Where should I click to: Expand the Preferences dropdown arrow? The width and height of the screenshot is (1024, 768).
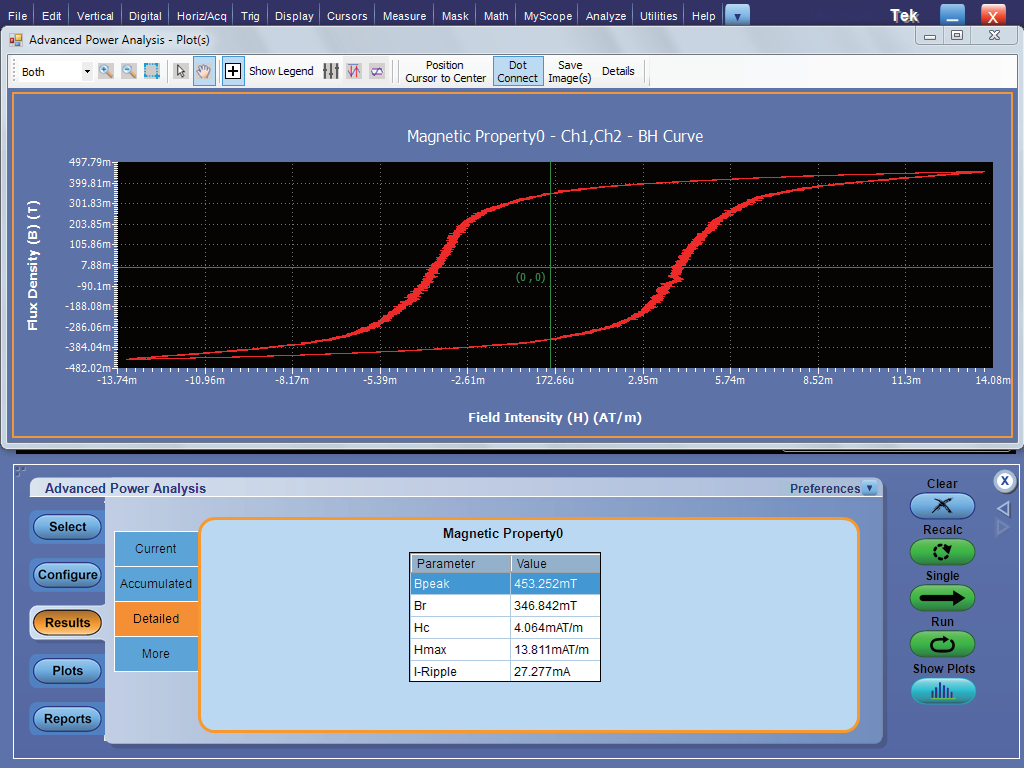(869, 488)
